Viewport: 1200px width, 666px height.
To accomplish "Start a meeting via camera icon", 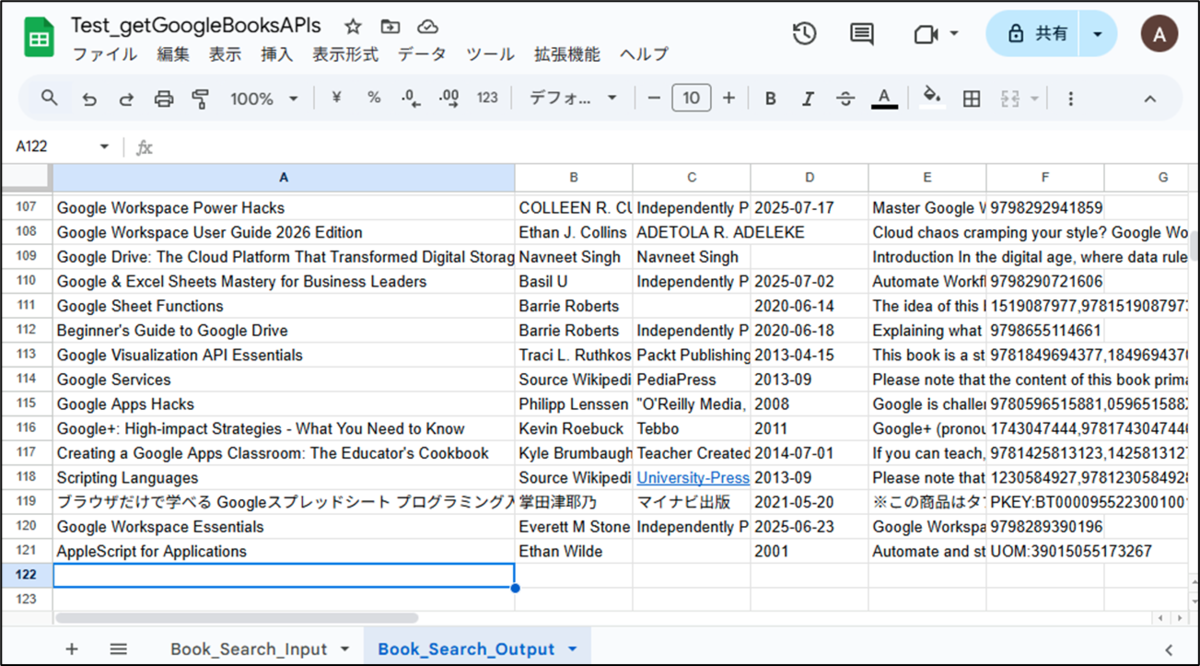I will point(925,34).
